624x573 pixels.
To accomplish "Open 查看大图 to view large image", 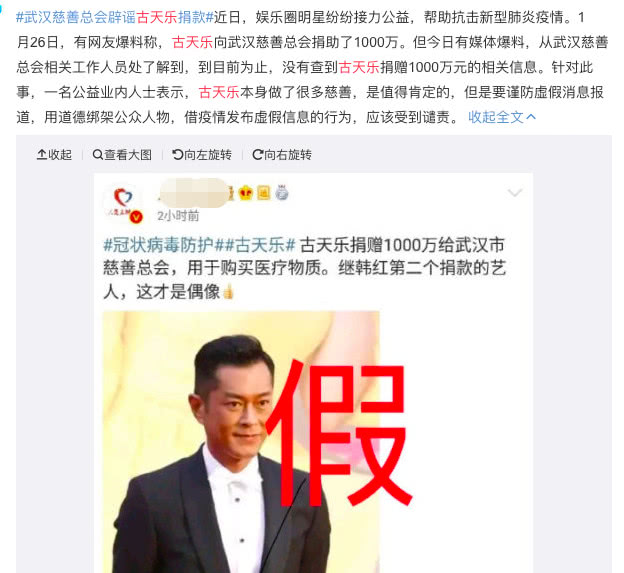I will pos(122,155).
